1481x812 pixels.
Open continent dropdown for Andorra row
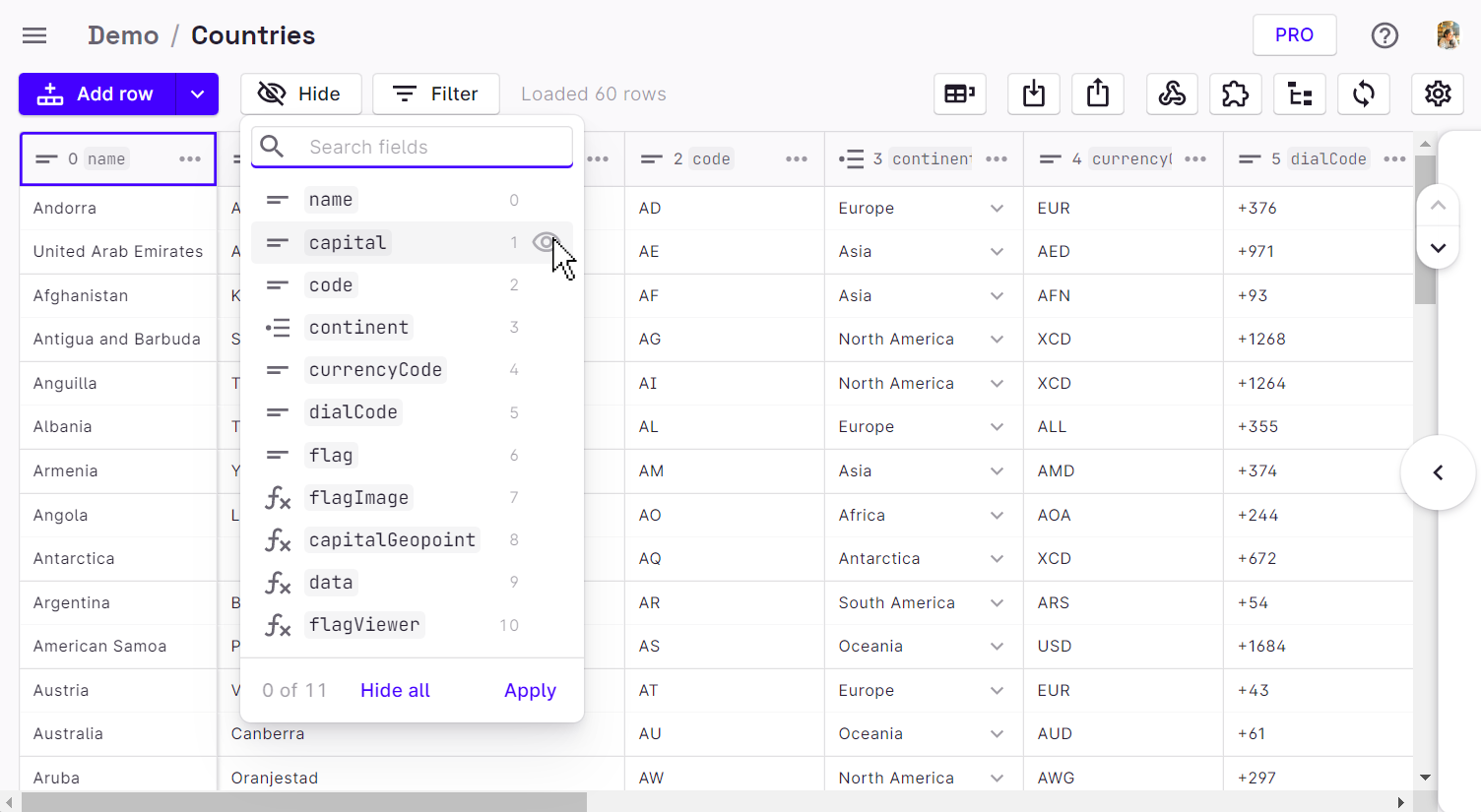tap(997, 209)
